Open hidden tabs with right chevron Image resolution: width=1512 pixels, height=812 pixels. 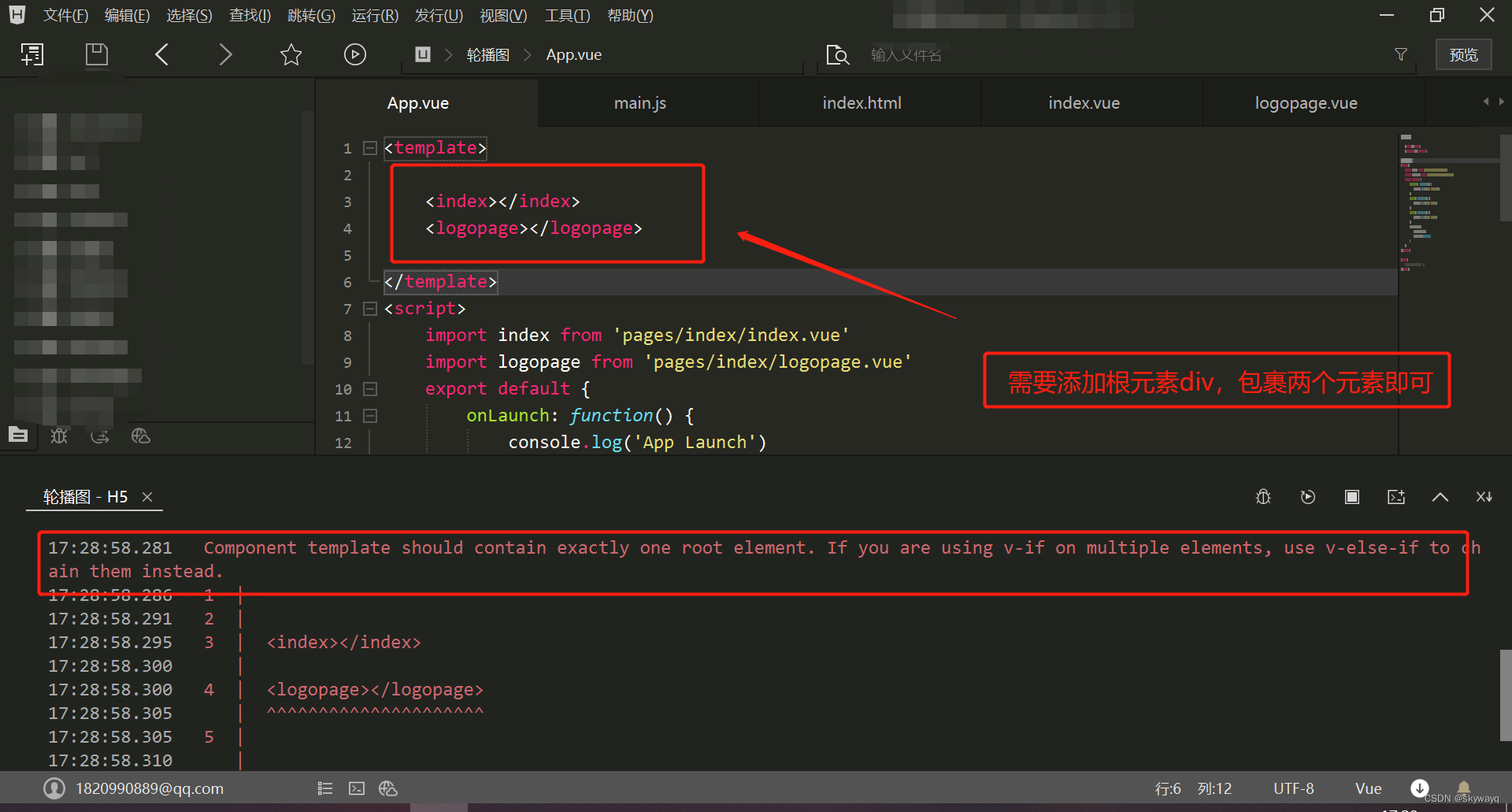(x=1500, y=102)
